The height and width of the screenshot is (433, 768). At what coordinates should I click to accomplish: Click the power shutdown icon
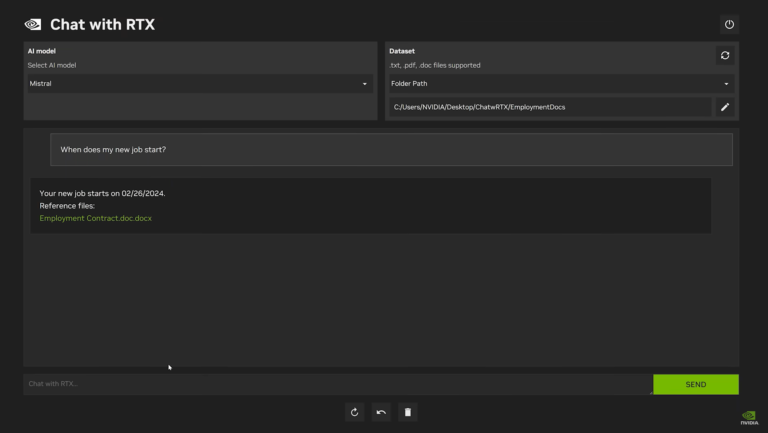pos(729,24)
